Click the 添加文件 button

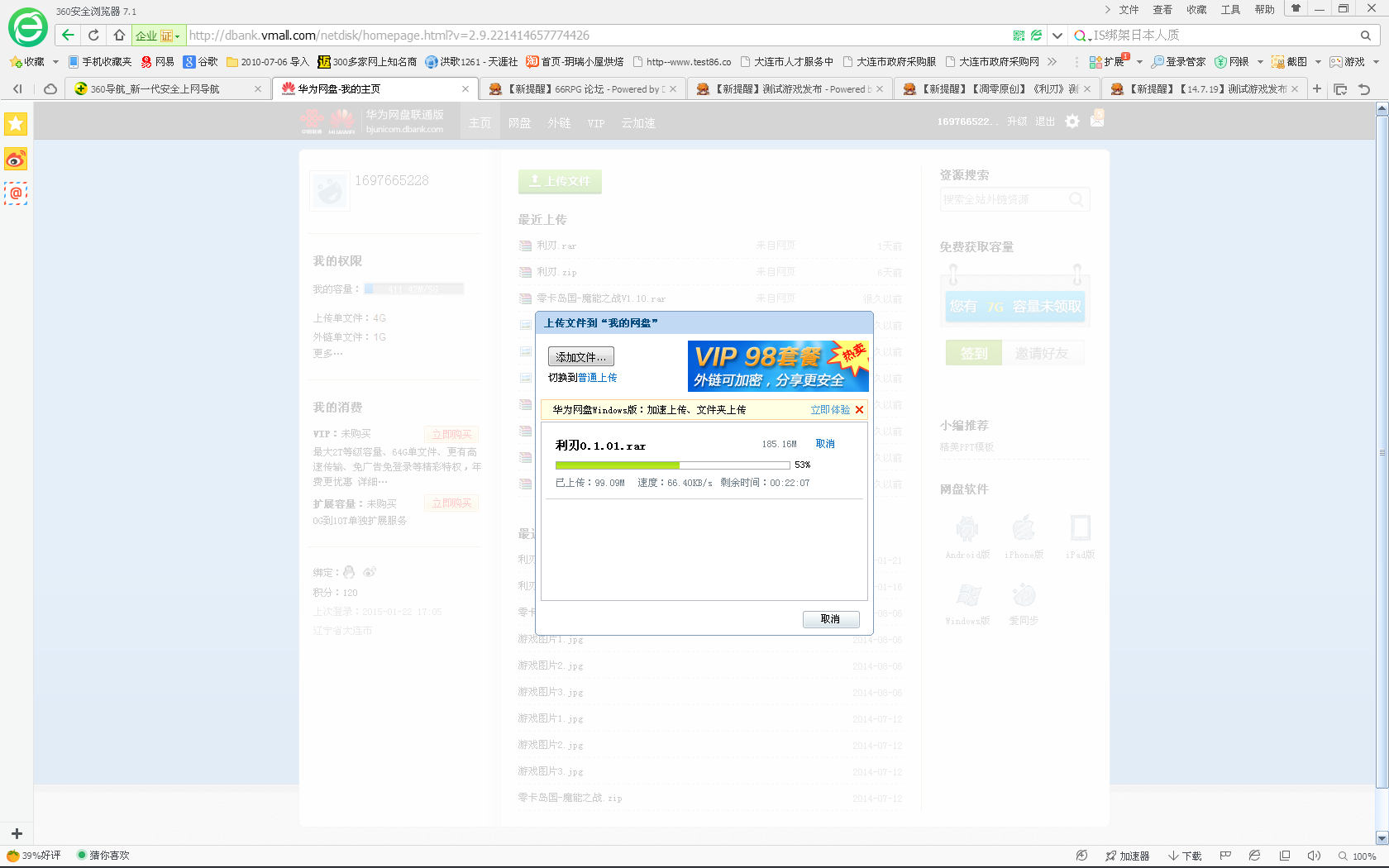point(581,356)
